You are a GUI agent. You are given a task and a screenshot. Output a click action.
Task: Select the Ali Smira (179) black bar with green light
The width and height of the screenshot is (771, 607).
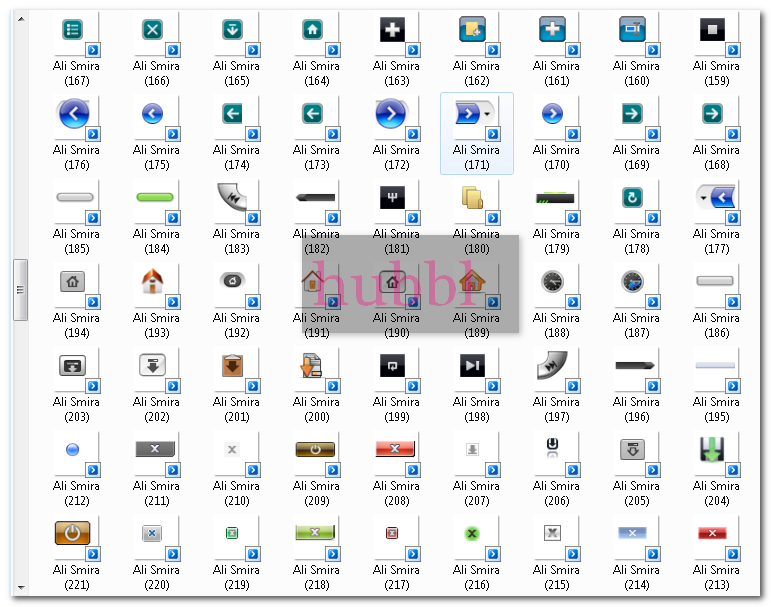tap(555, 198)
